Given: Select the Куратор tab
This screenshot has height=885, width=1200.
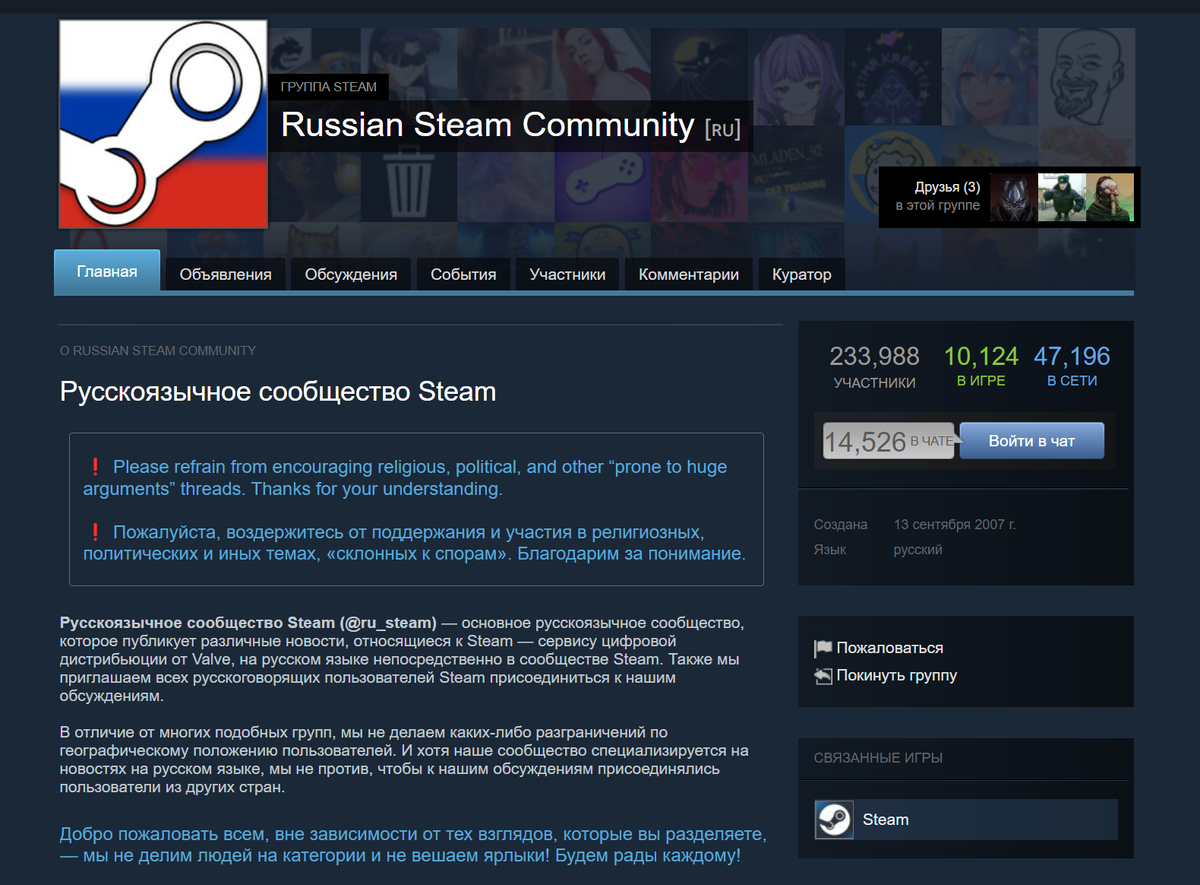Looking at the screenshot, I should pos(802,274).
